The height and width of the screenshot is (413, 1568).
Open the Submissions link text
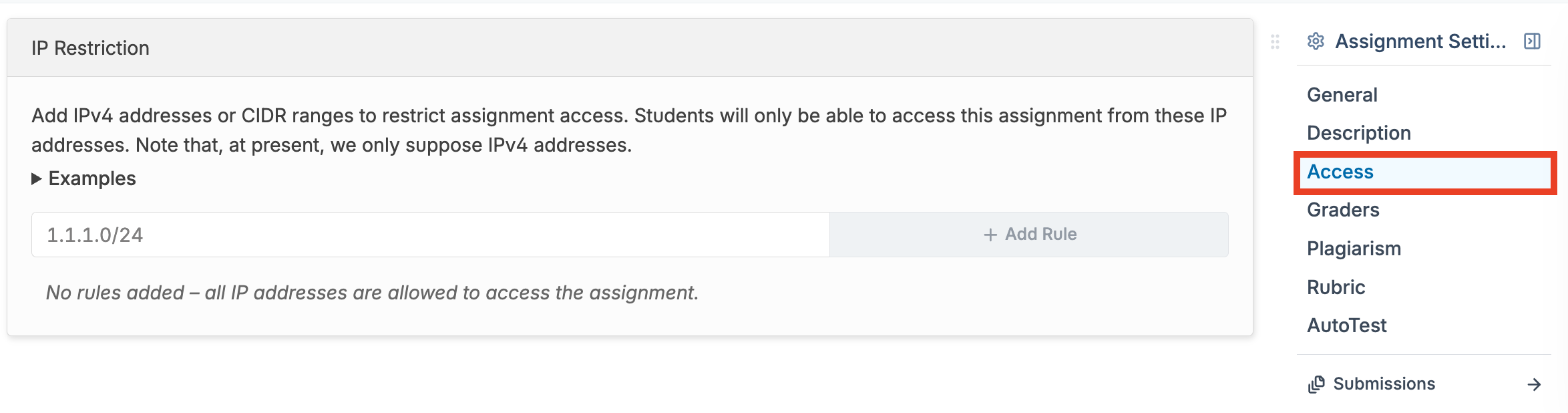[1384, 384]
